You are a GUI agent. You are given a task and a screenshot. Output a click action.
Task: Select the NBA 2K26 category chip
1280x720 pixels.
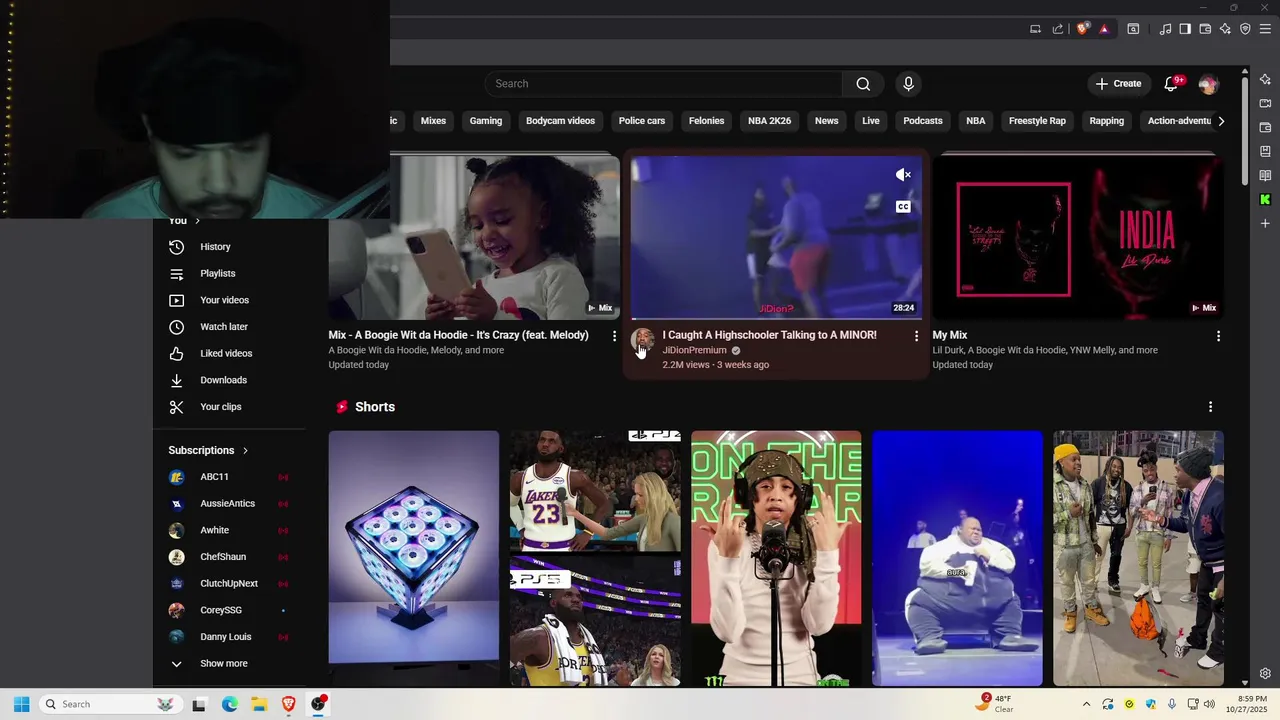coord(769,121)
